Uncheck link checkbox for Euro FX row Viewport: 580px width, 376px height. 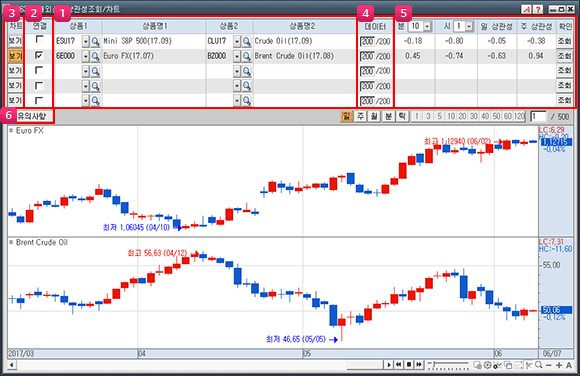39,55
